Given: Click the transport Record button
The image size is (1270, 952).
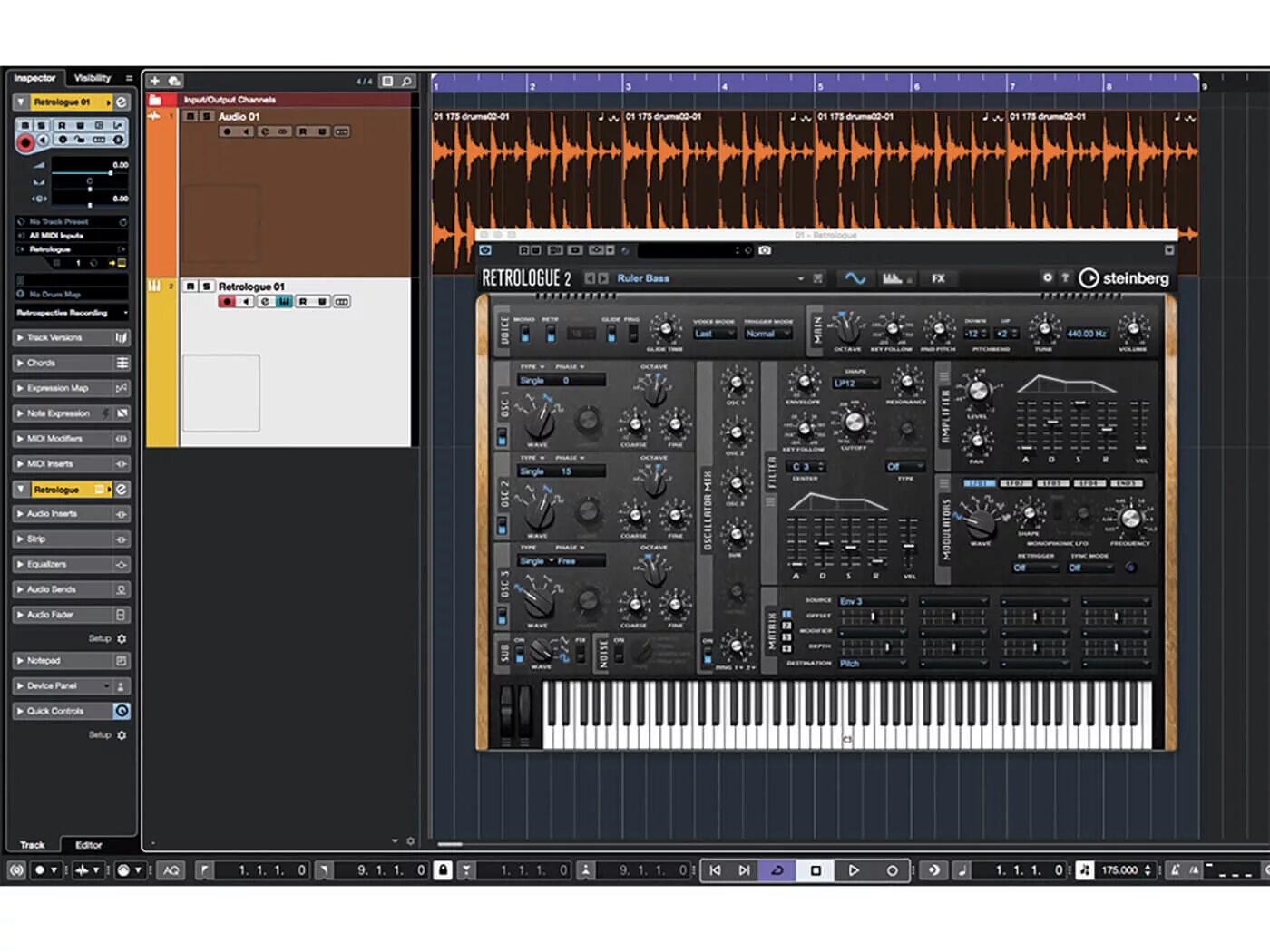Looking at the screenshot, I should (892, 870).
